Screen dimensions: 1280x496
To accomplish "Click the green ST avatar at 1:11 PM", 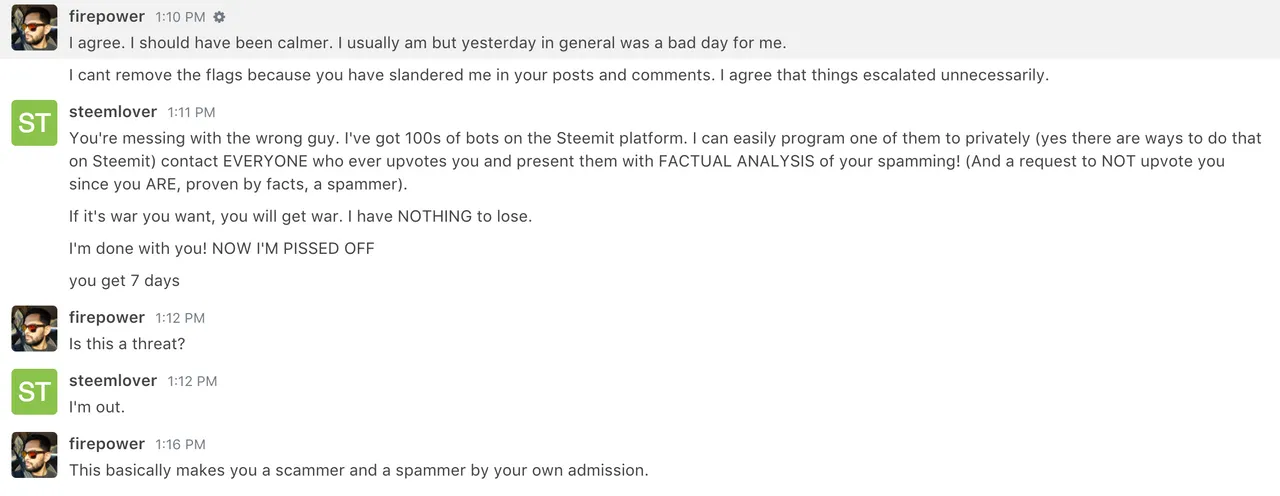I will coord(34,123).
